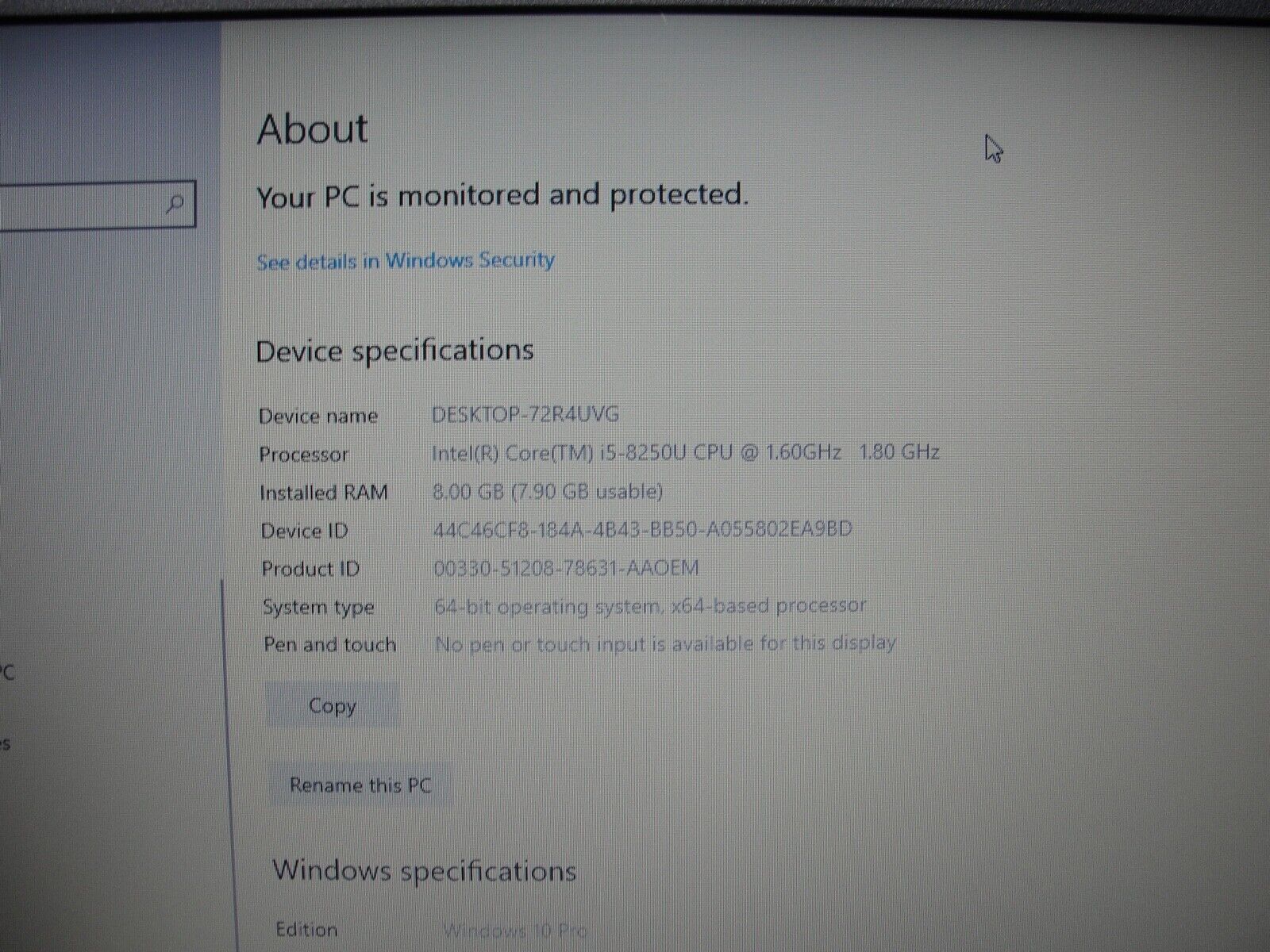Click Your PC is monitored and protected text

pyautogui.click(x=502, y=195)
